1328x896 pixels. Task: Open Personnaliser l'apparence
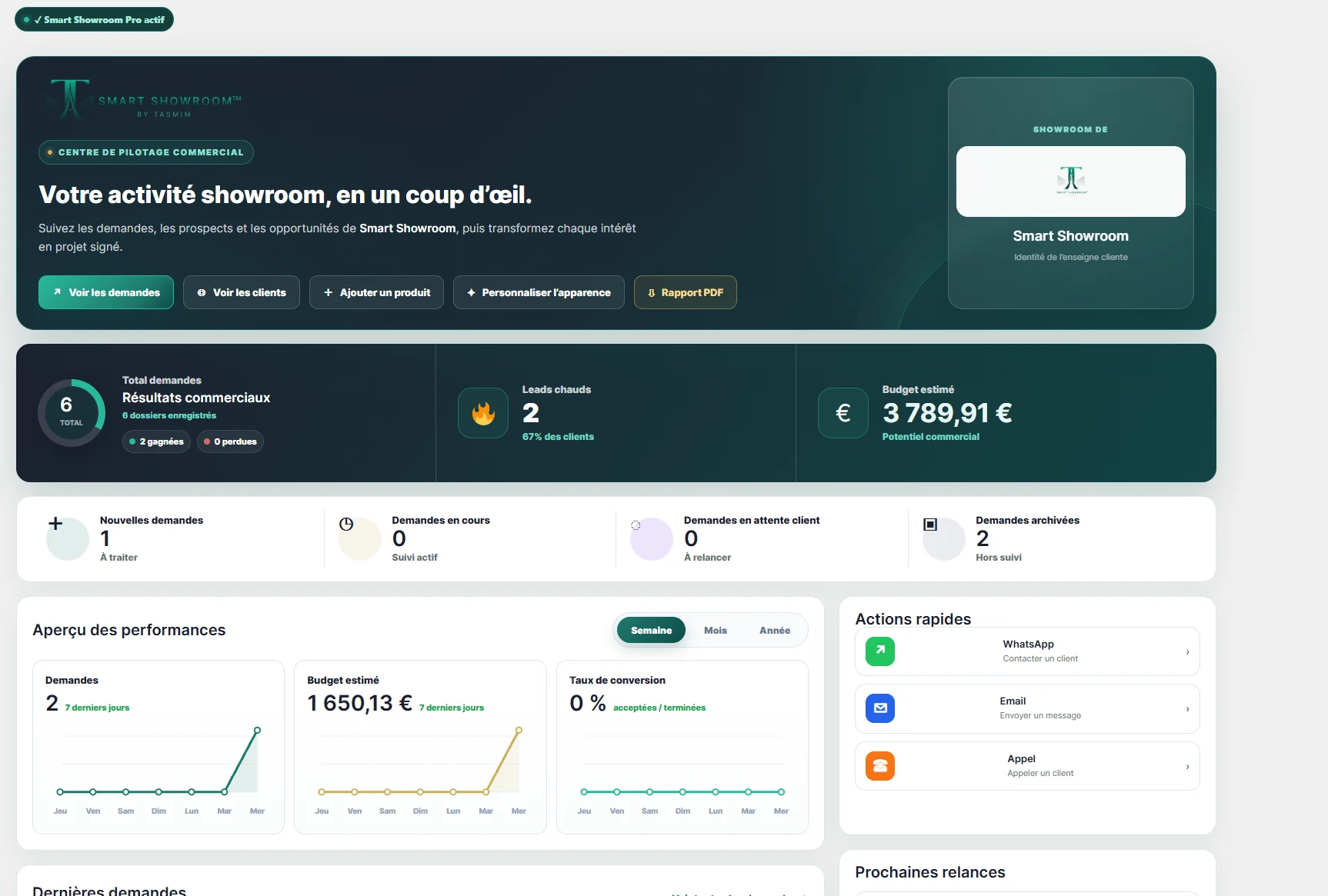pyautogui.click(x=539, y=292)
